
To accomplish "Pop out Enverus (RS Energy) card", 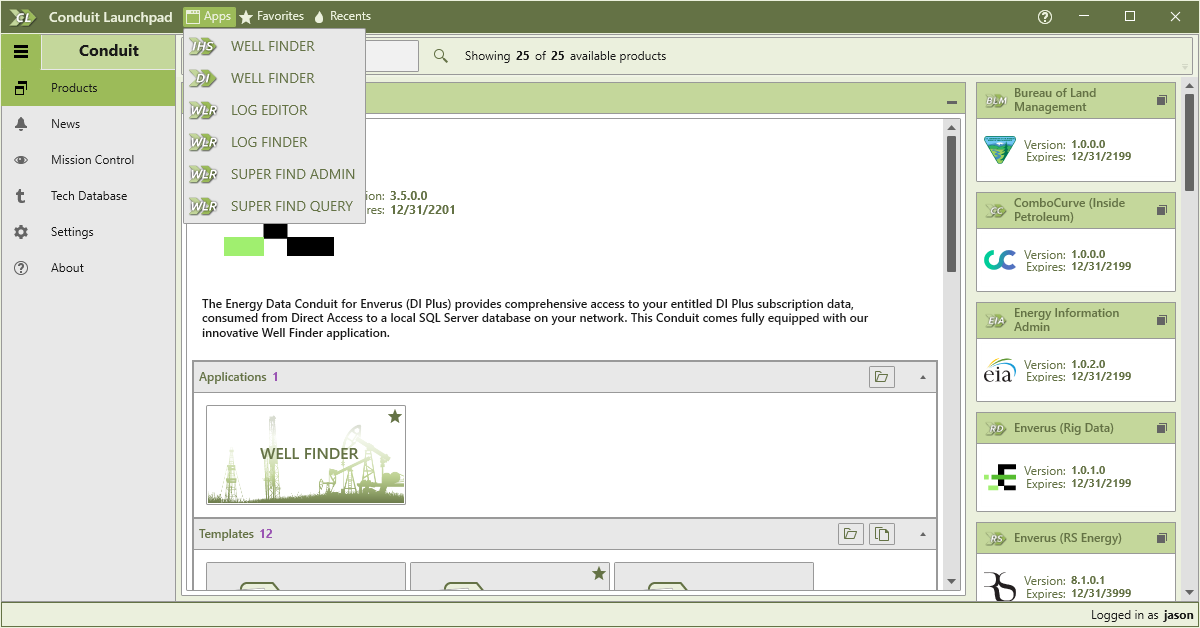I will [1161, 540].
